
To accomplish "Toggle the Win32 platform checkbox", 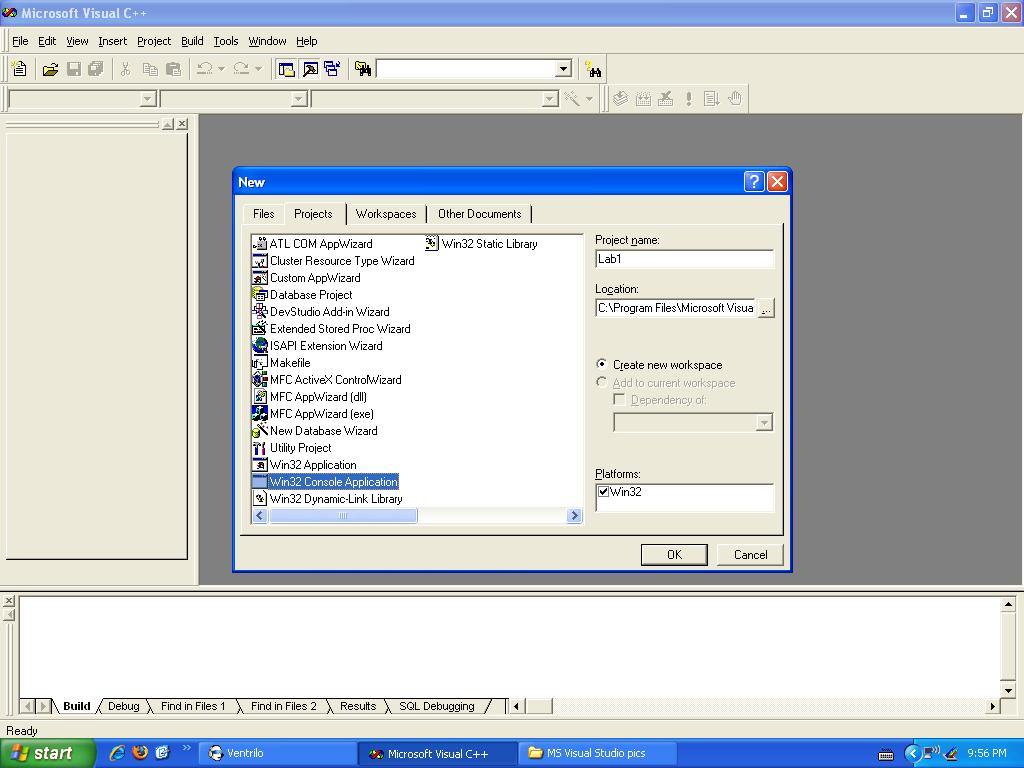I will [603, 492].
